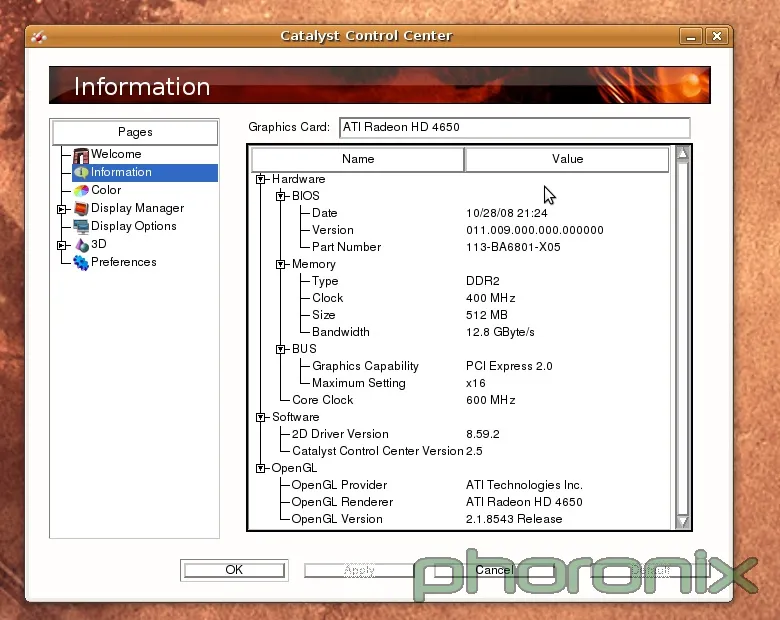Click the Display Manager monitor icon
780x620 pixels.
click(x=81, y=209)
